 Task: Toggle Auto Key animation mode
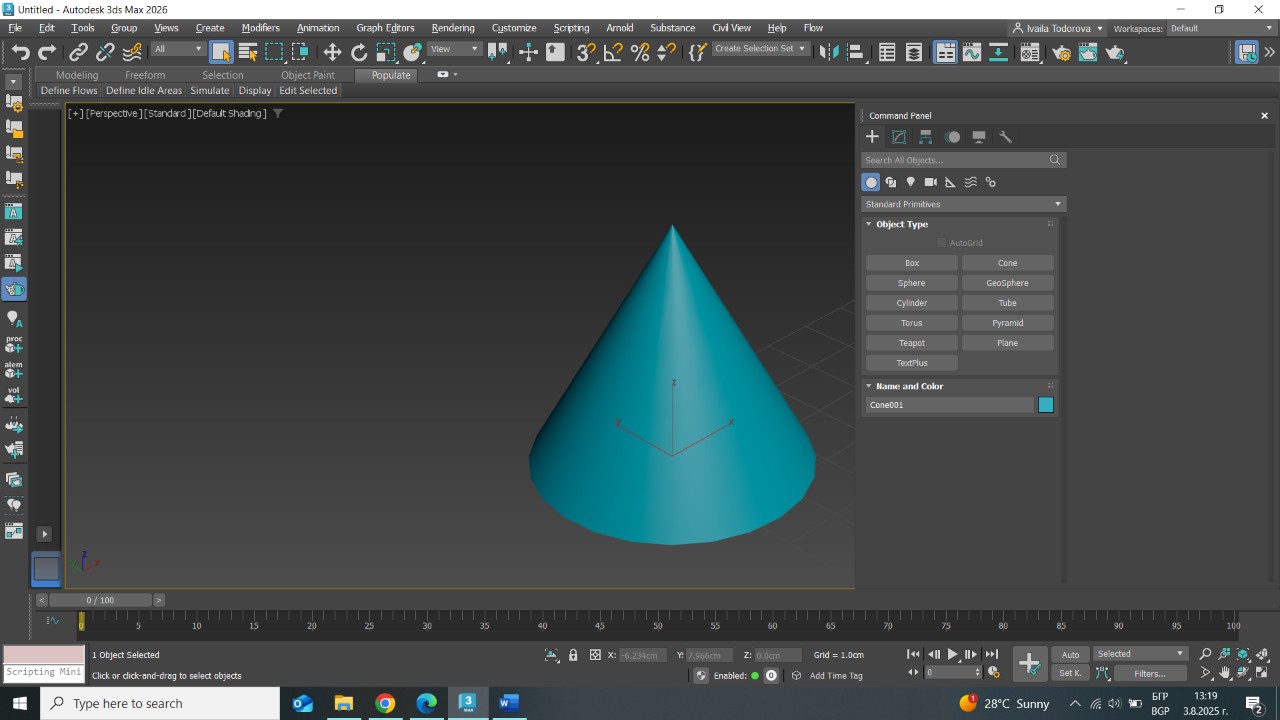coord(1070,654)
